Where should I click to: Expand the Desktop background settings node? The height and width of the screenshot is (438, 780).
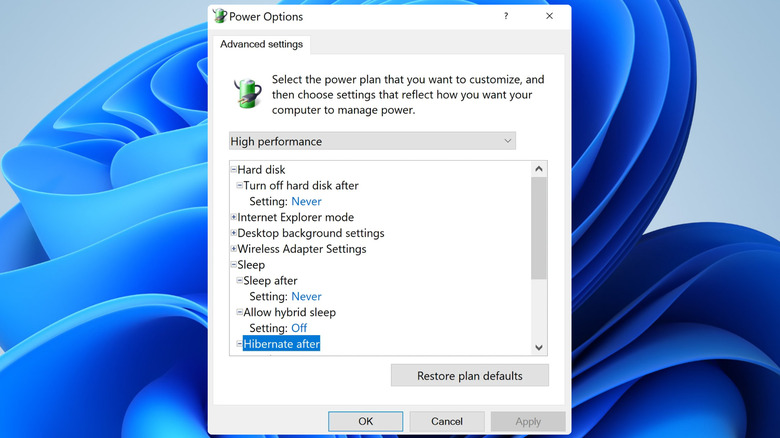[x=233, y=233]
